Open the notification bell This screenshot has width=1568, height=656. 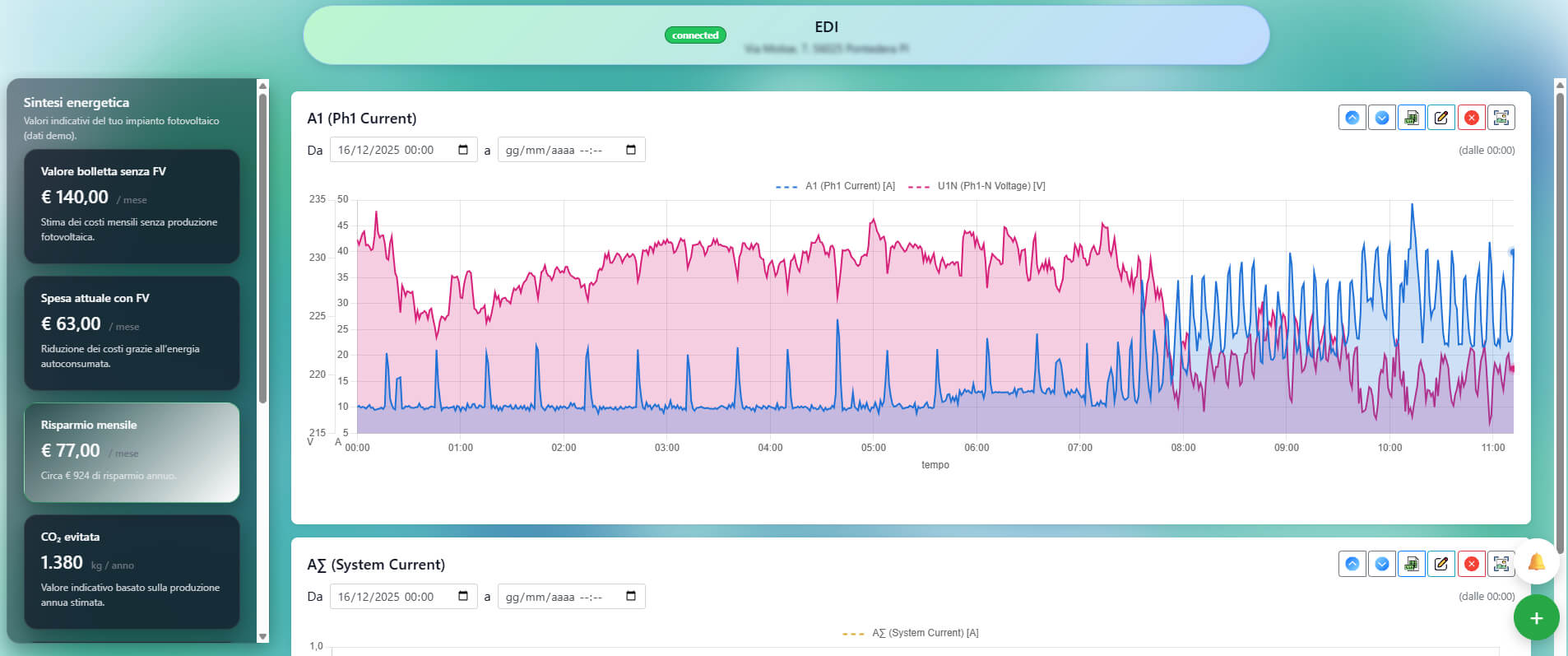point(1536,562)
